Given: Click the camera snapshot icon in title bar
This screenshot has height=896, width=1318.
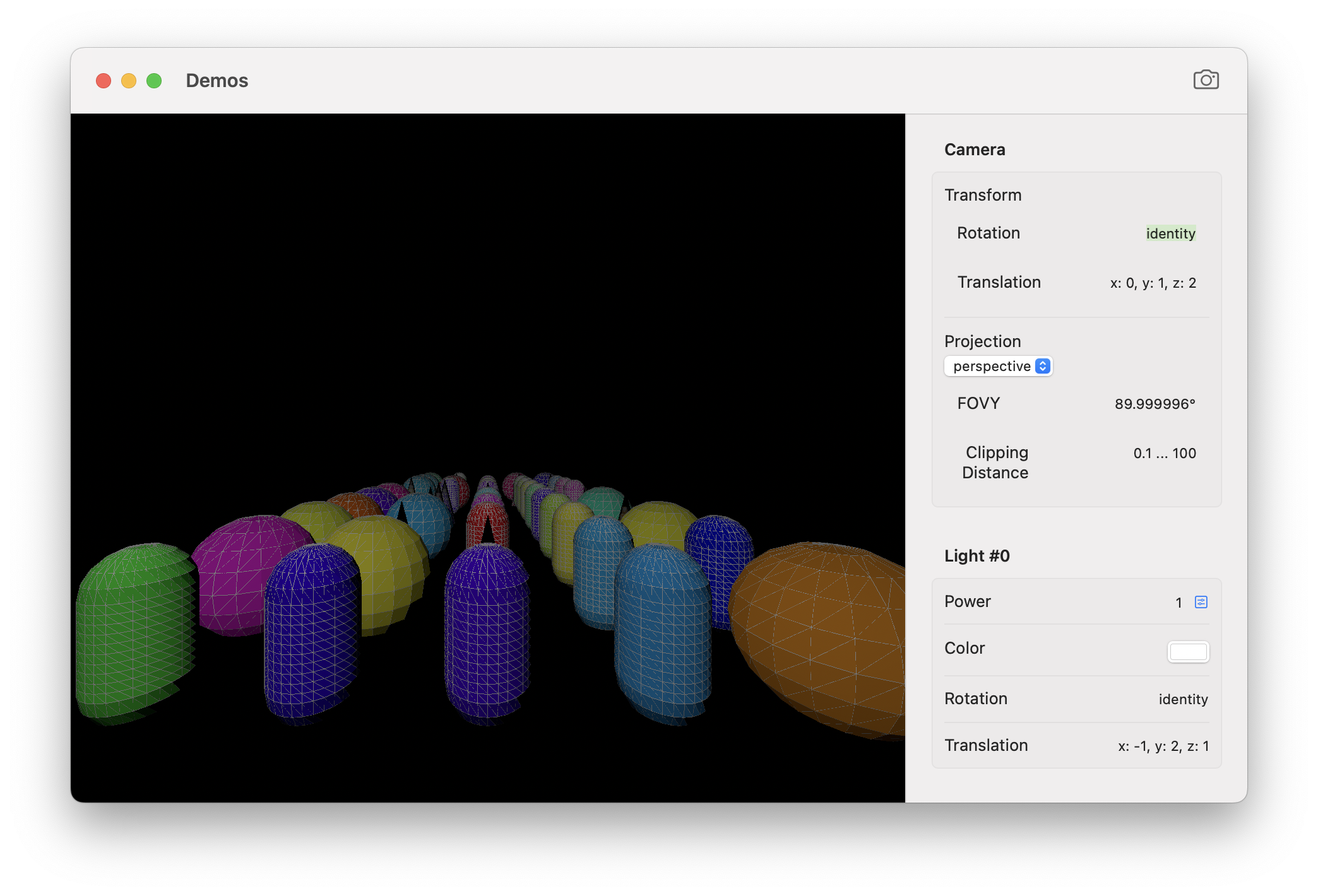Looking at the screenshot, I should (1206, 80).
